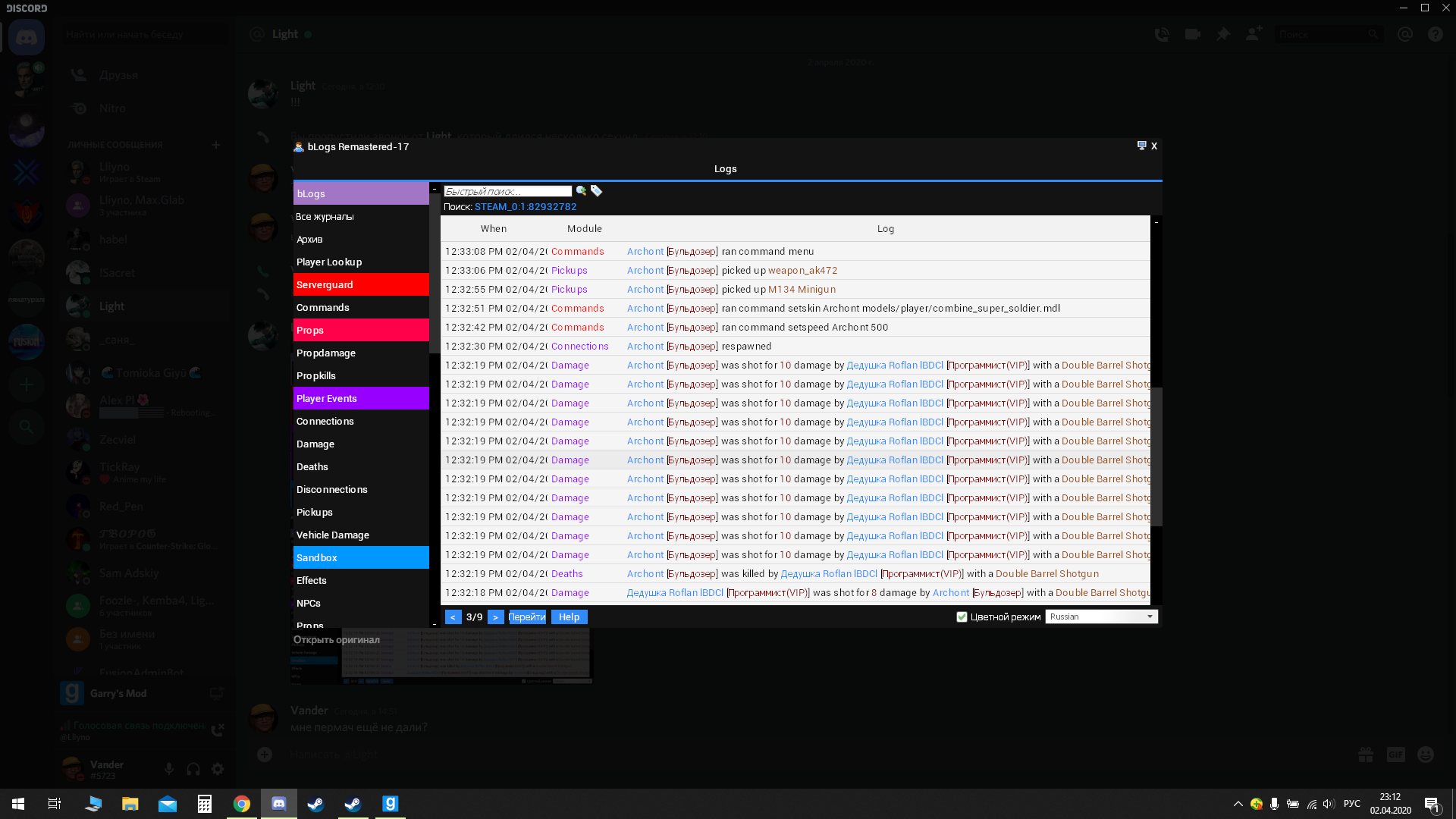Show hidden tray icons chevron
Screen dimensions: 1456x819
tap(1238, 804)
